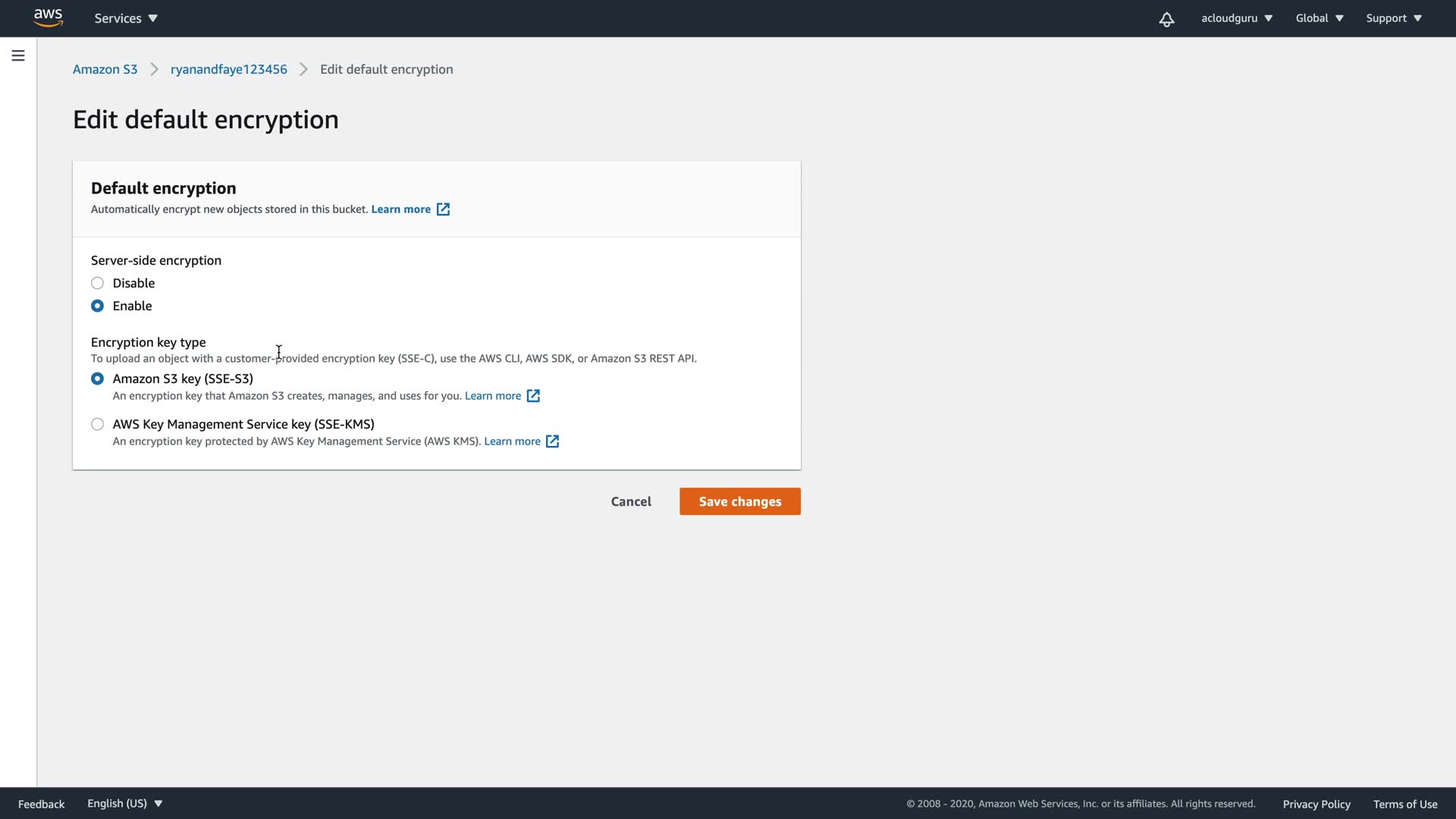Click the notifications bell icon
This screenshot has width=1456, height=819.
click(1166, 19)
